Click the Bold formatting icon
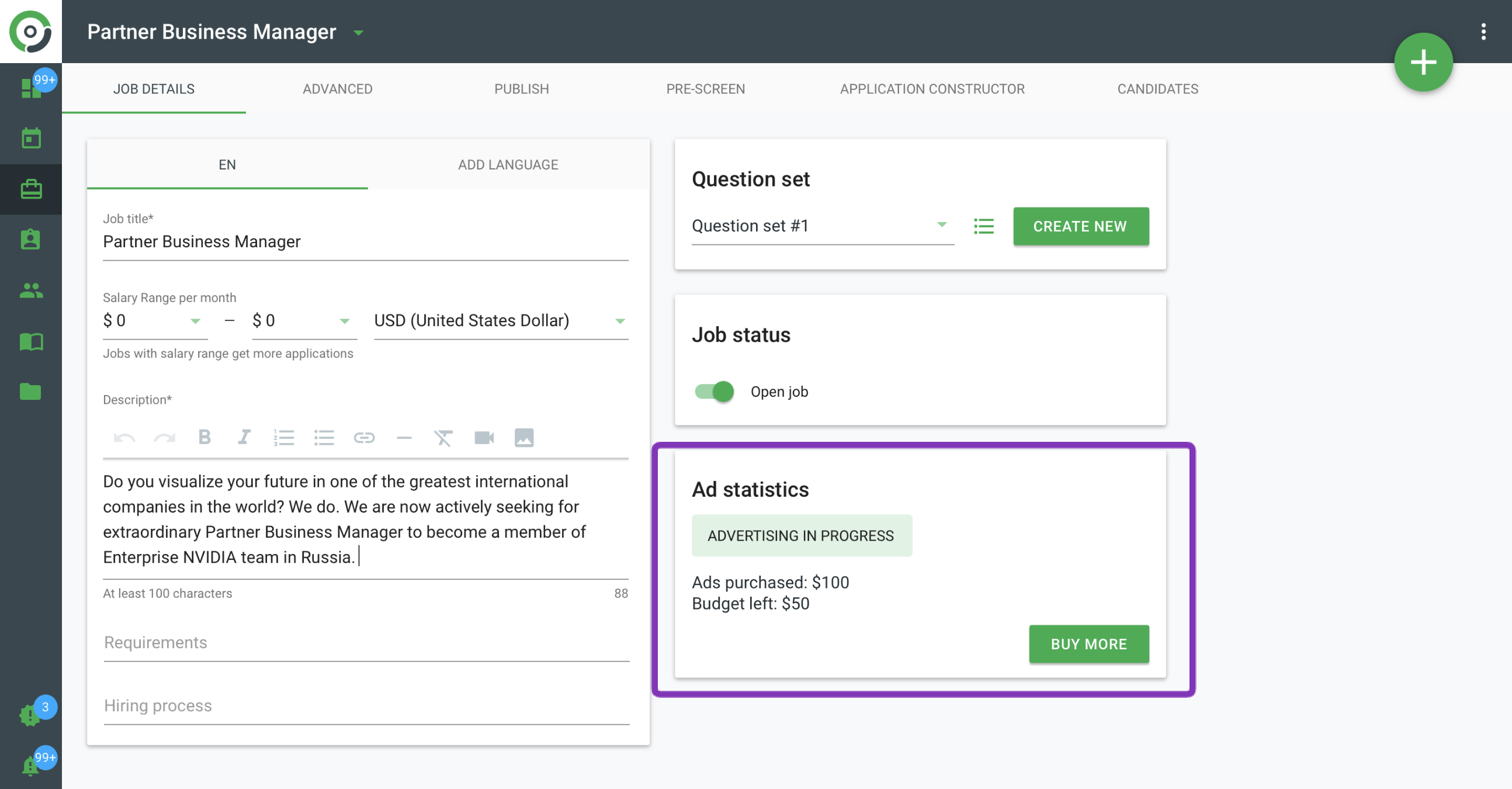Viewport: 1512px width, 789px height. (x=204, y=437)
